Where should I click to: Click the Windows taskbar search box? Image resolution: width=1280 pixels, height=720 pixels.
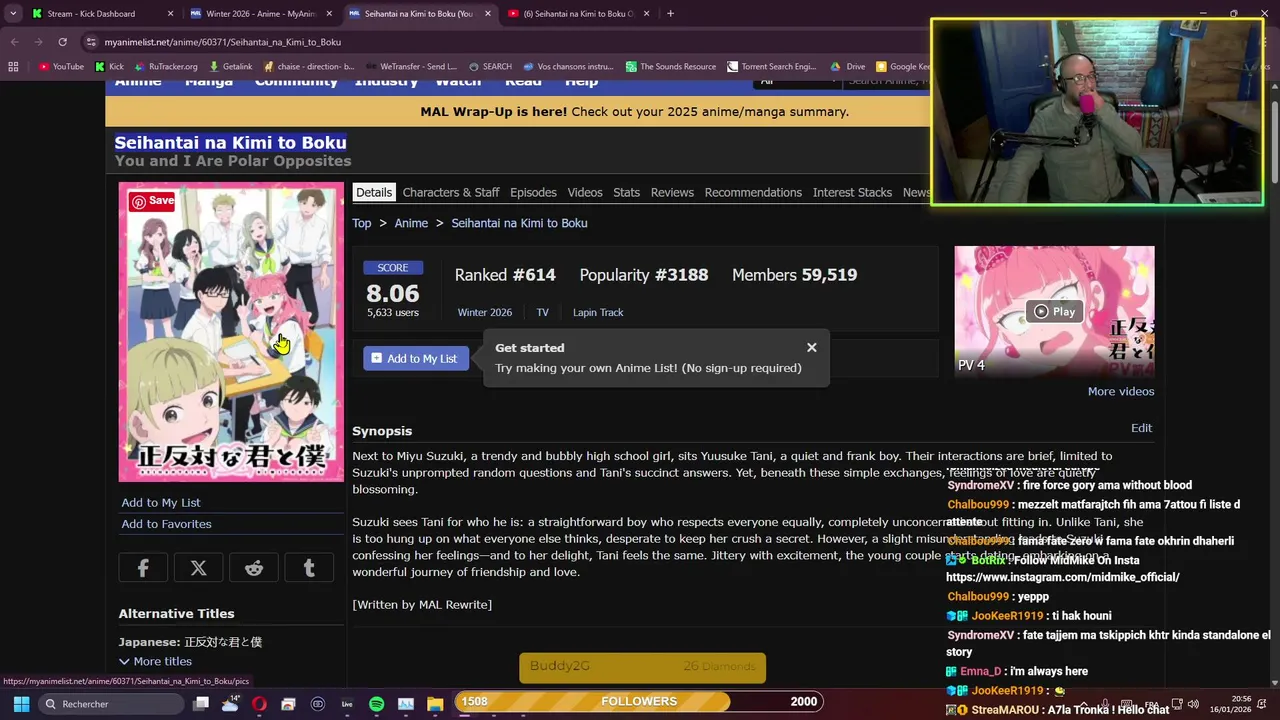[112, 704]
